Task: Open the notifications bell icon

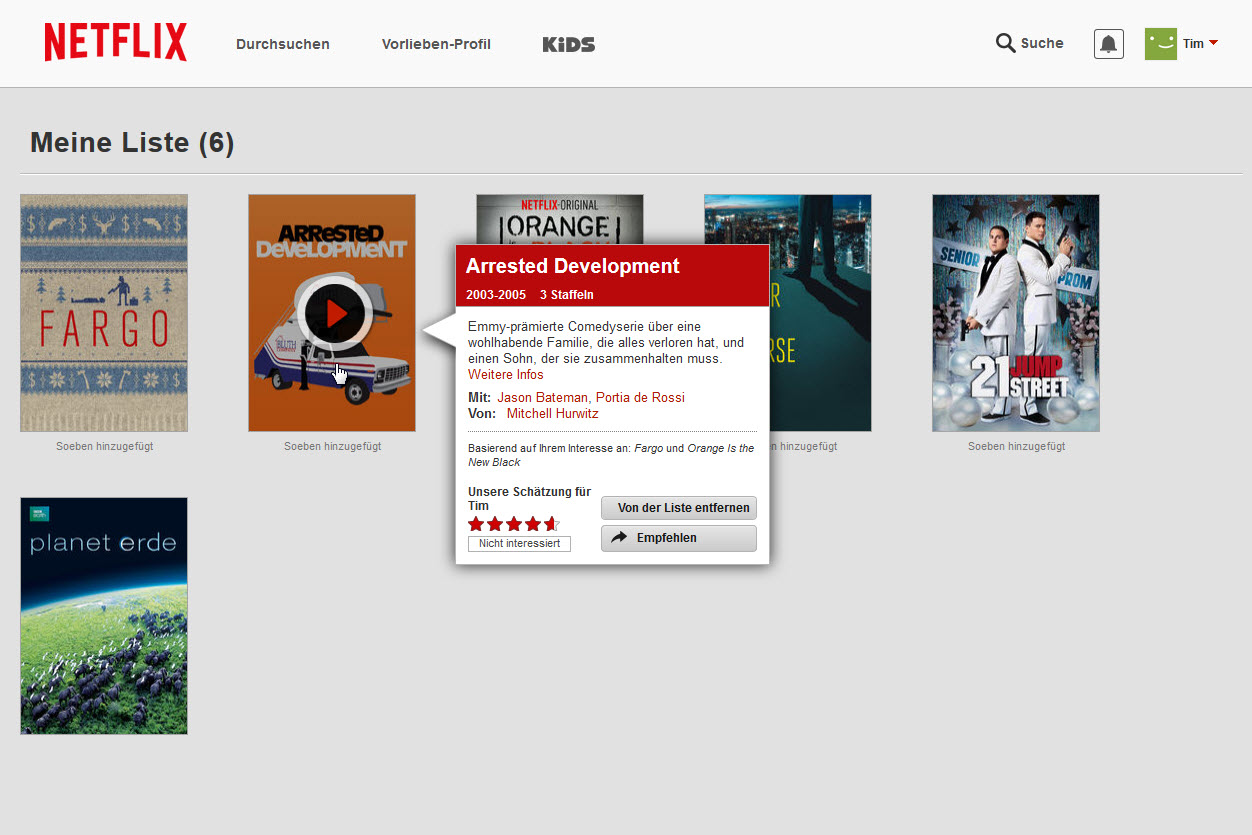Action: (x=1109, y=44)
